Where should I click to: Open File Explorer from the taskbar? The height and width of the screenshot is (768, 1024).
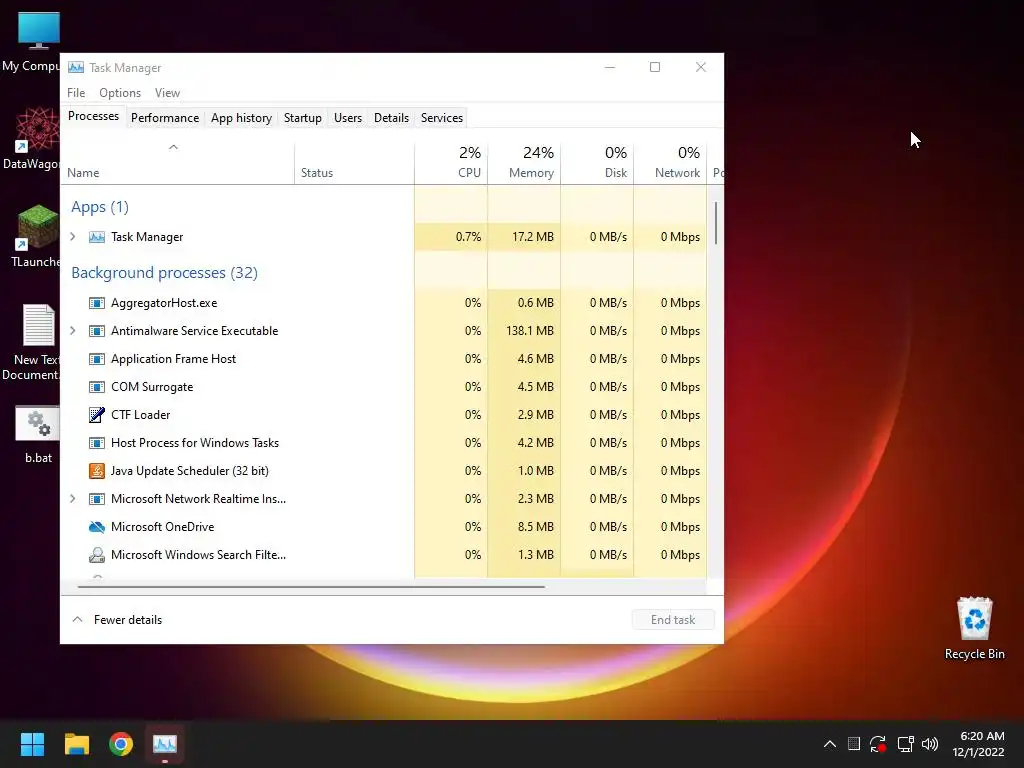(77, 744)
